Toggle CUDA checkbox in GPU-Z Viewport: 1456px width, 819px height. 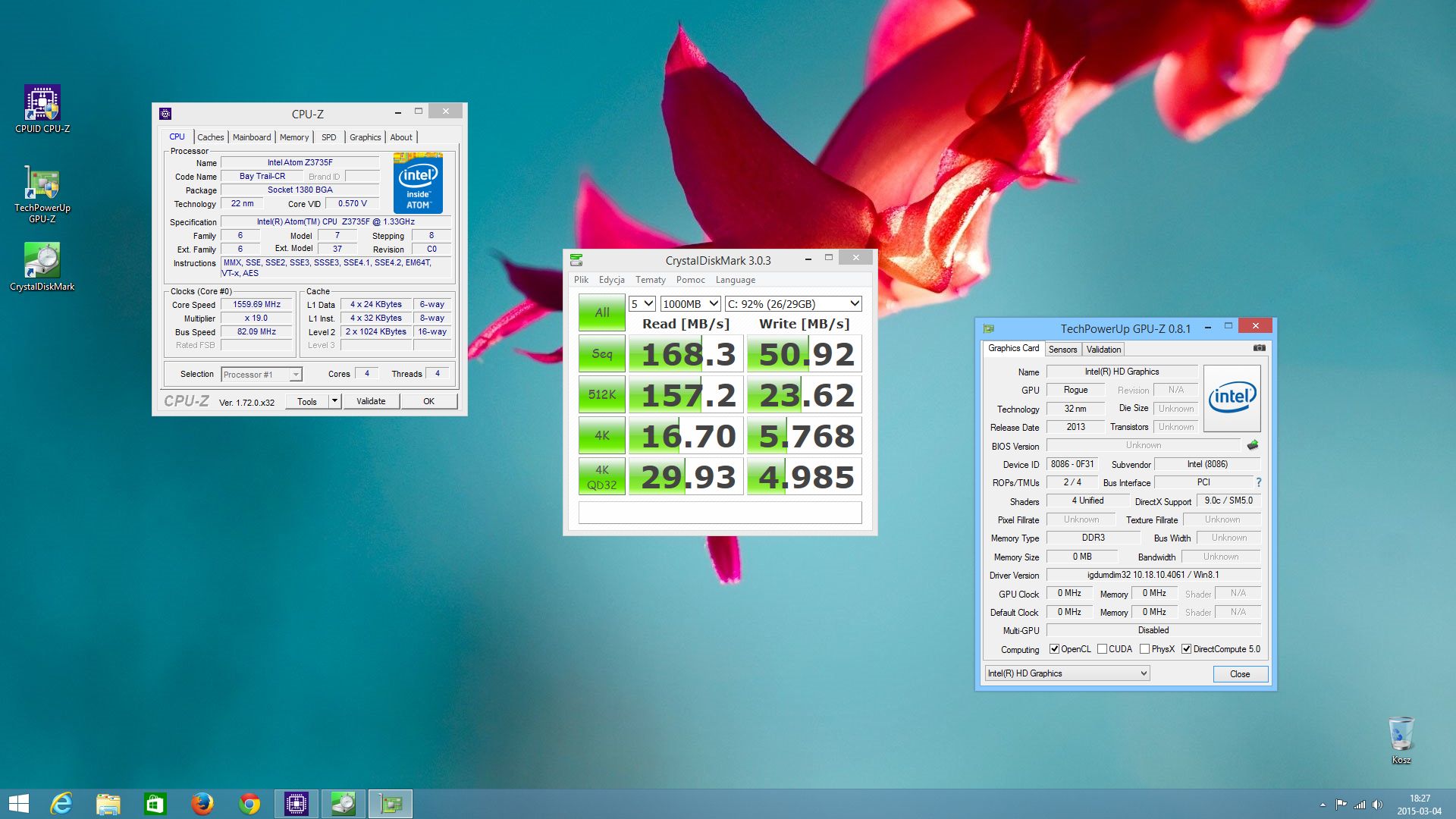[1102, 649]
